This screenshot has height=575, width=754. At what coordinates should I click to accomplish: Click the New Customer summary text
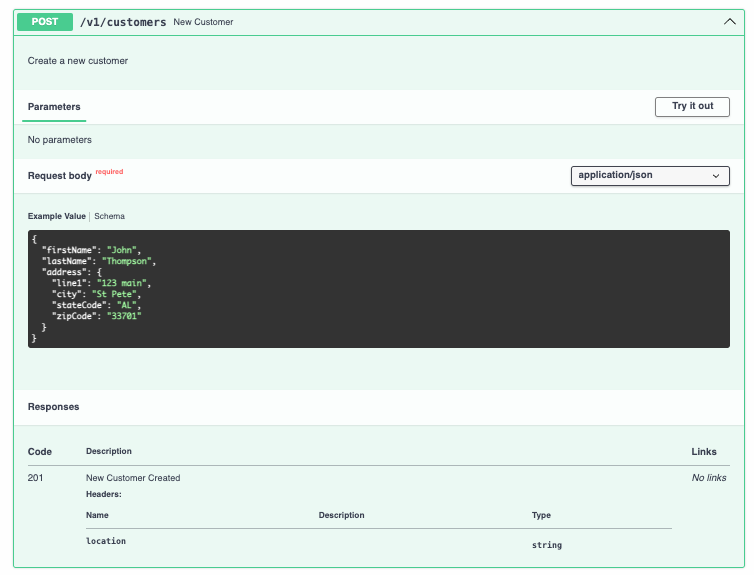[x=203, y=22]
